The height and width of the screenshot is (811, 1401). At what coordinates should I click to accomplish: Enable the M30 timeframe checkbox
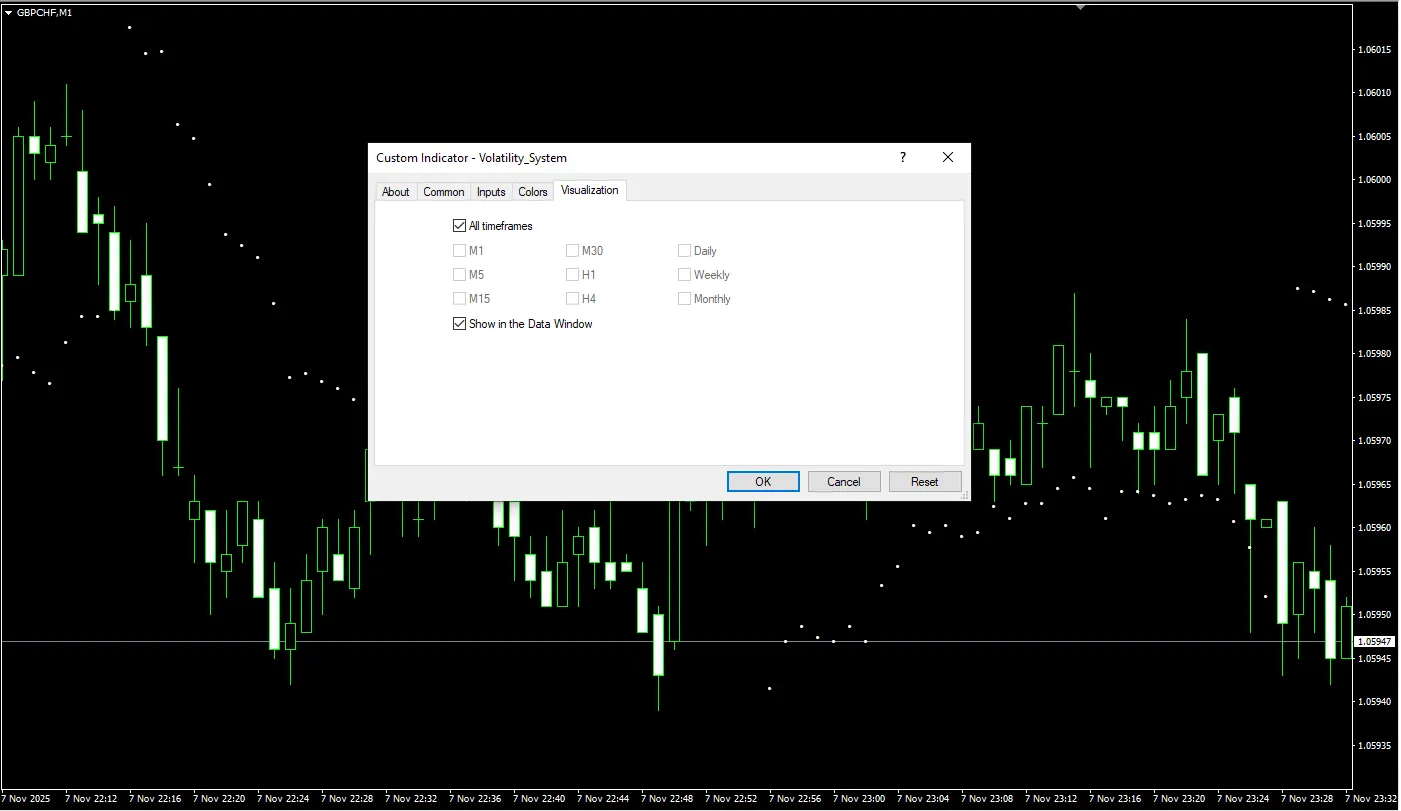click(x=573, y=251)
